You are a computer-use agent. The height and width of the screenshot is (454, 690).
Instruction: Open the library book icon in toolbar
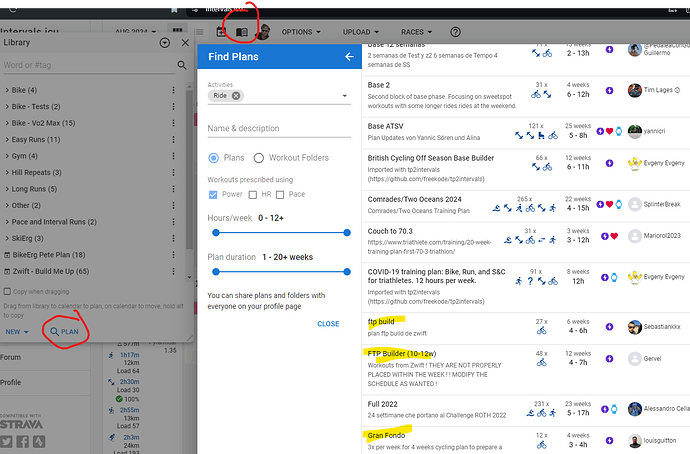(242, 32)
